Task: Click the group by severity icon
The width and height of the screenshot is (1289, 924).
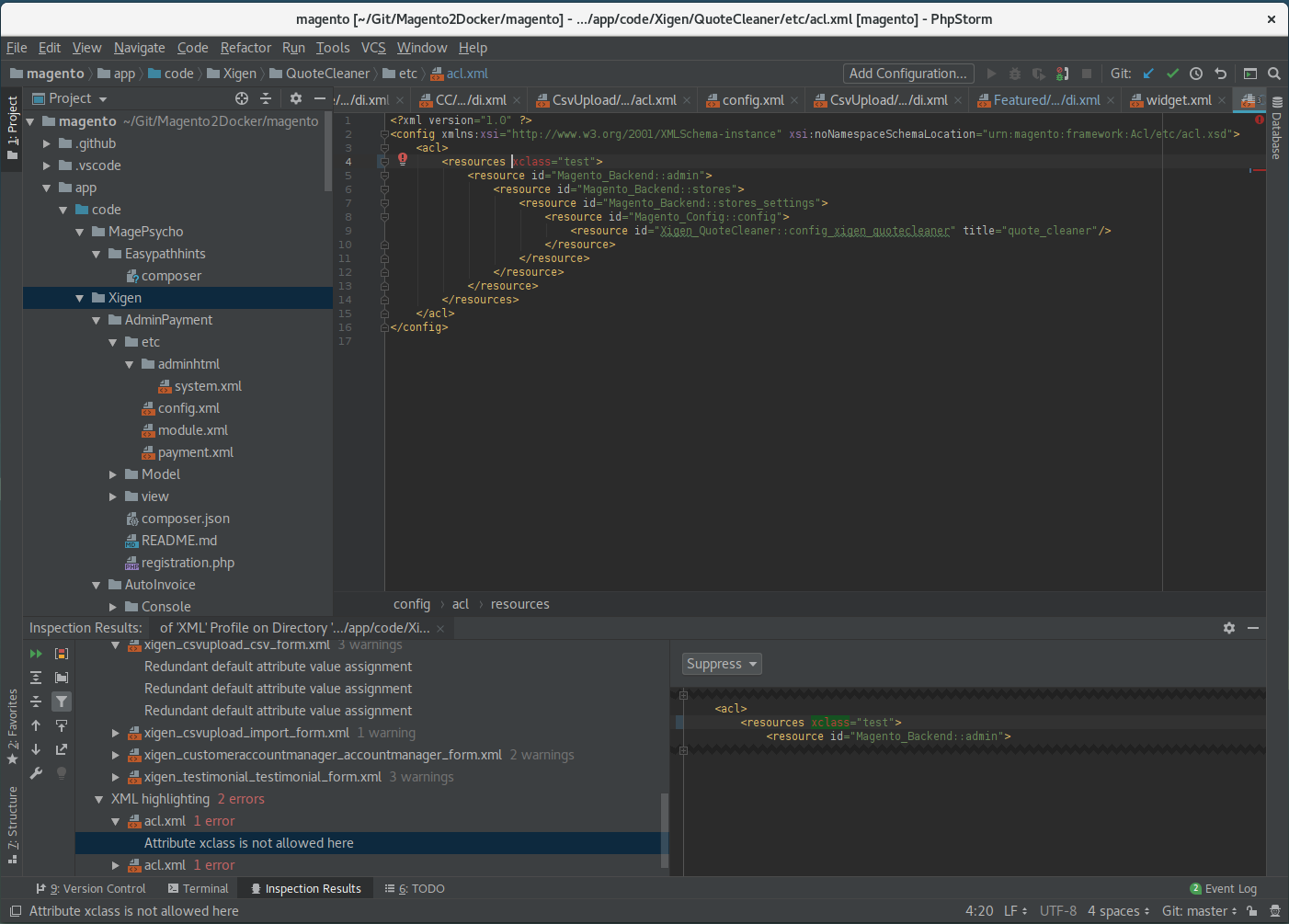Action: click(x=62, y=654)
